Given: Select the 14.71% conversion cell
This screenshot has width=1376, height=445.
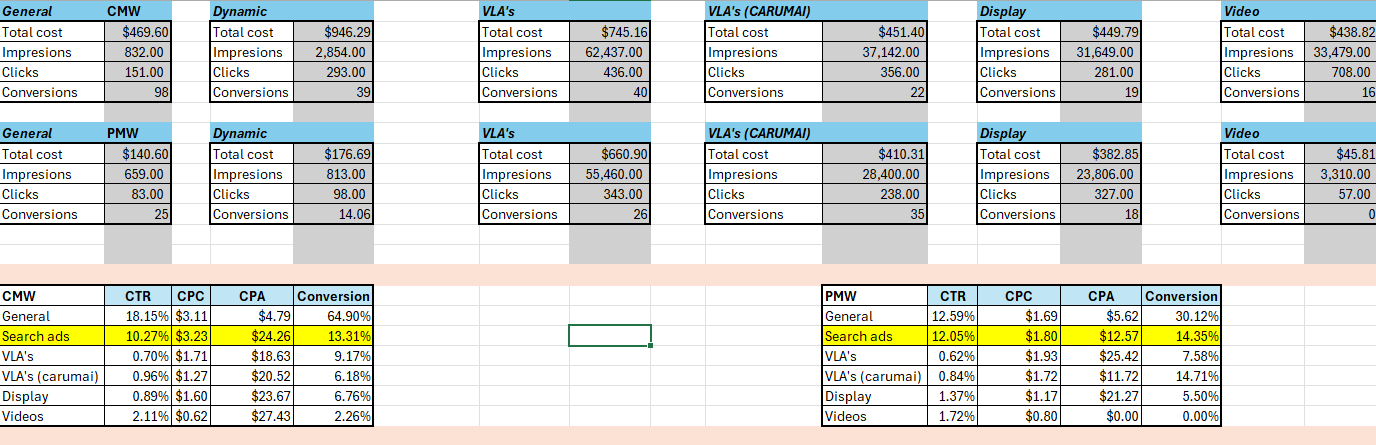Looking at the screenshot, I should tap(1181, 376).
